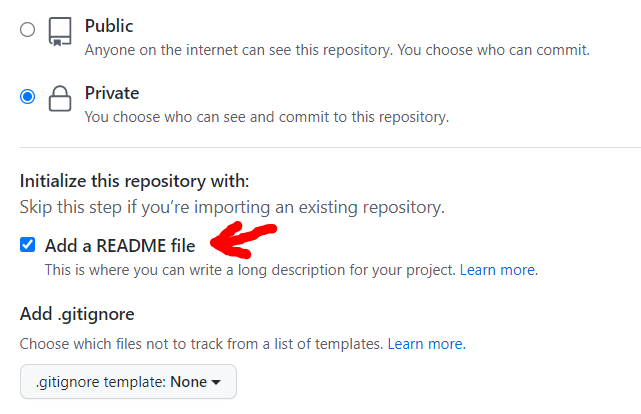Image resolution: width=641 pixels, height=414 pixels.
Task: Click the Private option label text
Action: tap(112, 93)
